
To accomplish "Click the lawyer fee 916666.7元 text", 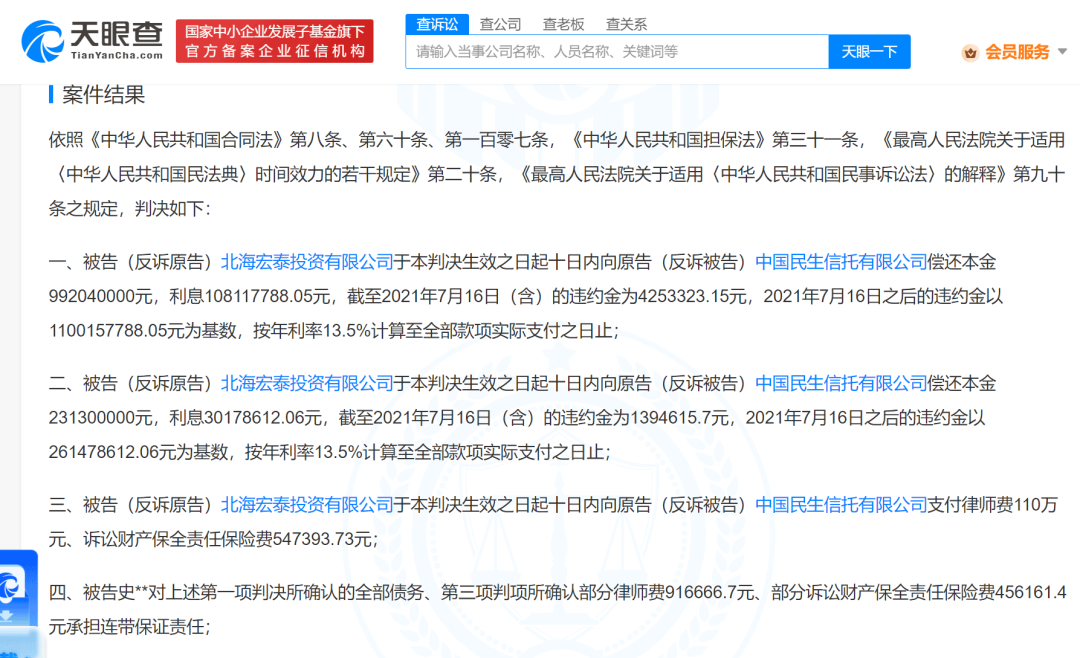I will 709,592.
